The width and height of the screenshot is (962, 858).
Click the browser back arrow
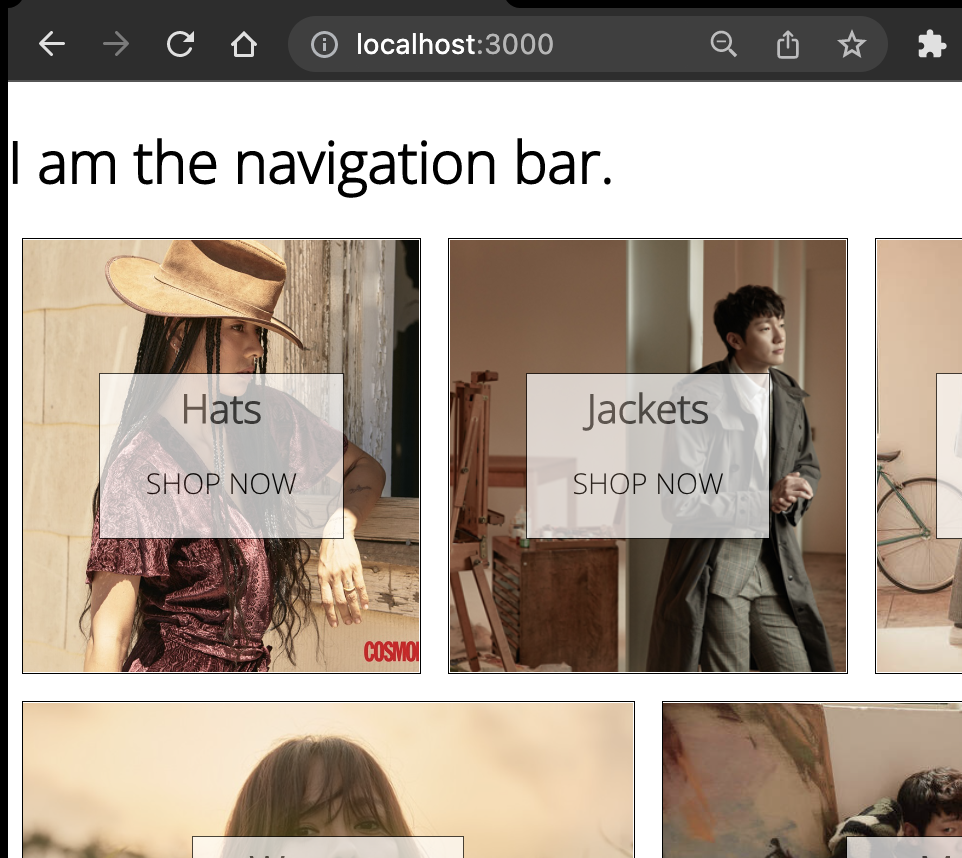[x=52, y=44]
